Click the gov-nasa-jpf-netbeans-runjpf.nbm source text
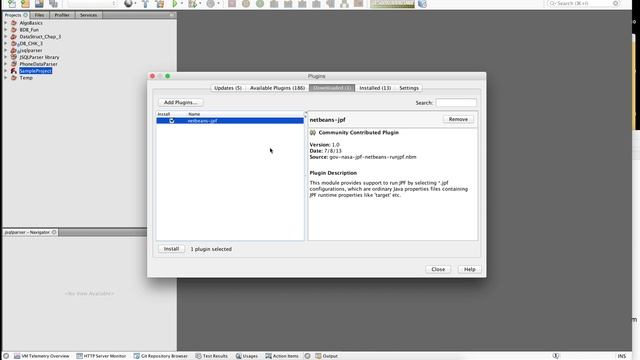 (373, 157)
